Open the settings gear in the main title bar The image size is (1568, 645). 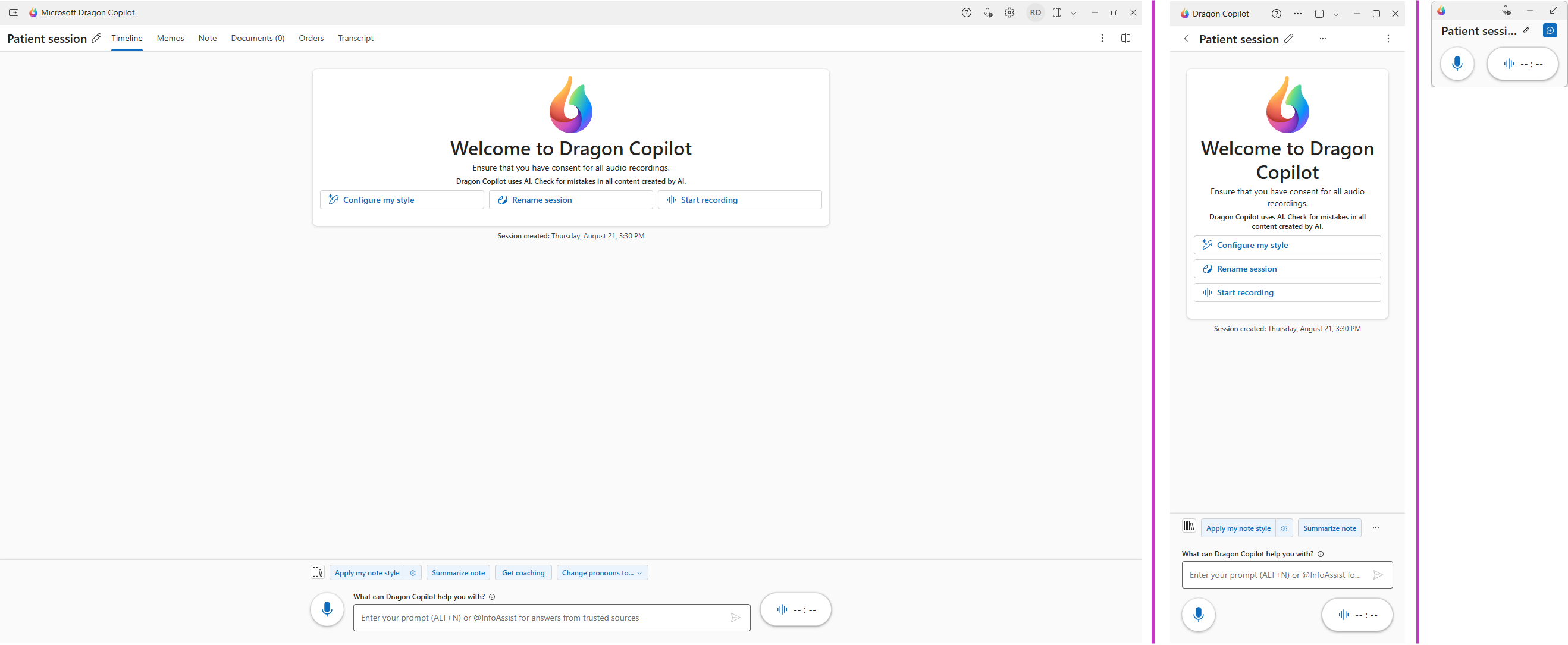coord(1009,12)
